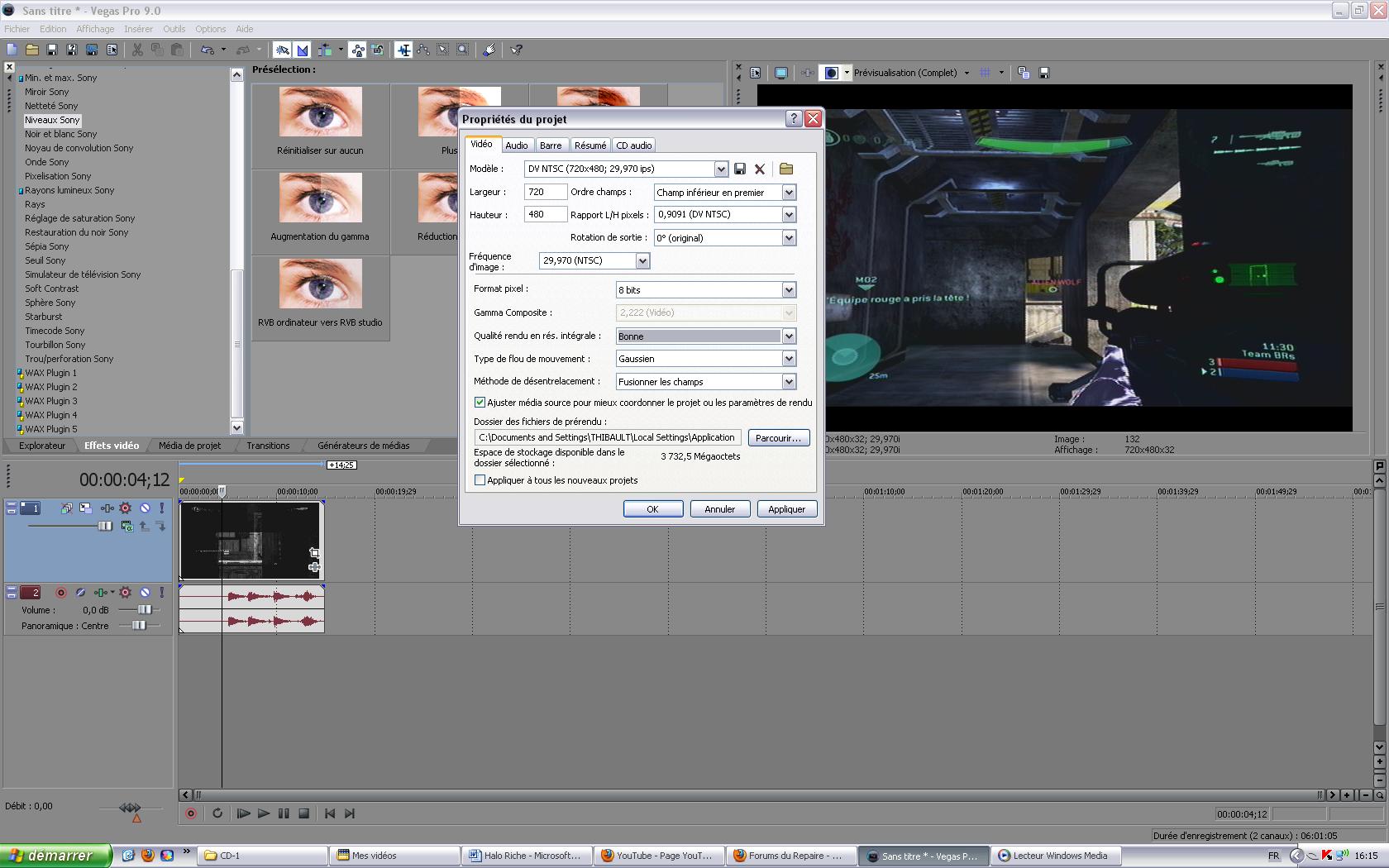This screenshot has width=1389, height=868.
Task: Open the Transitions tab
Action: 268,446
